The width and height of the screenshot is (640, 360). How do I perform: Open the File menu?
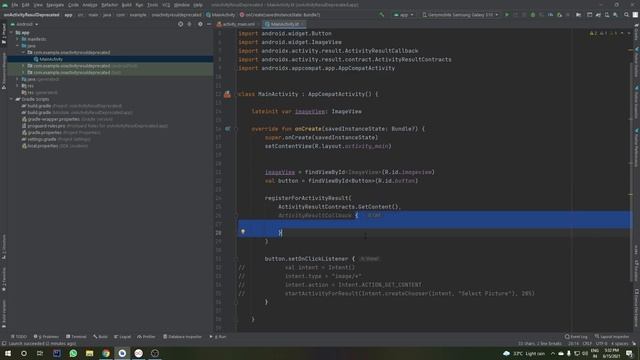(14, 5)
